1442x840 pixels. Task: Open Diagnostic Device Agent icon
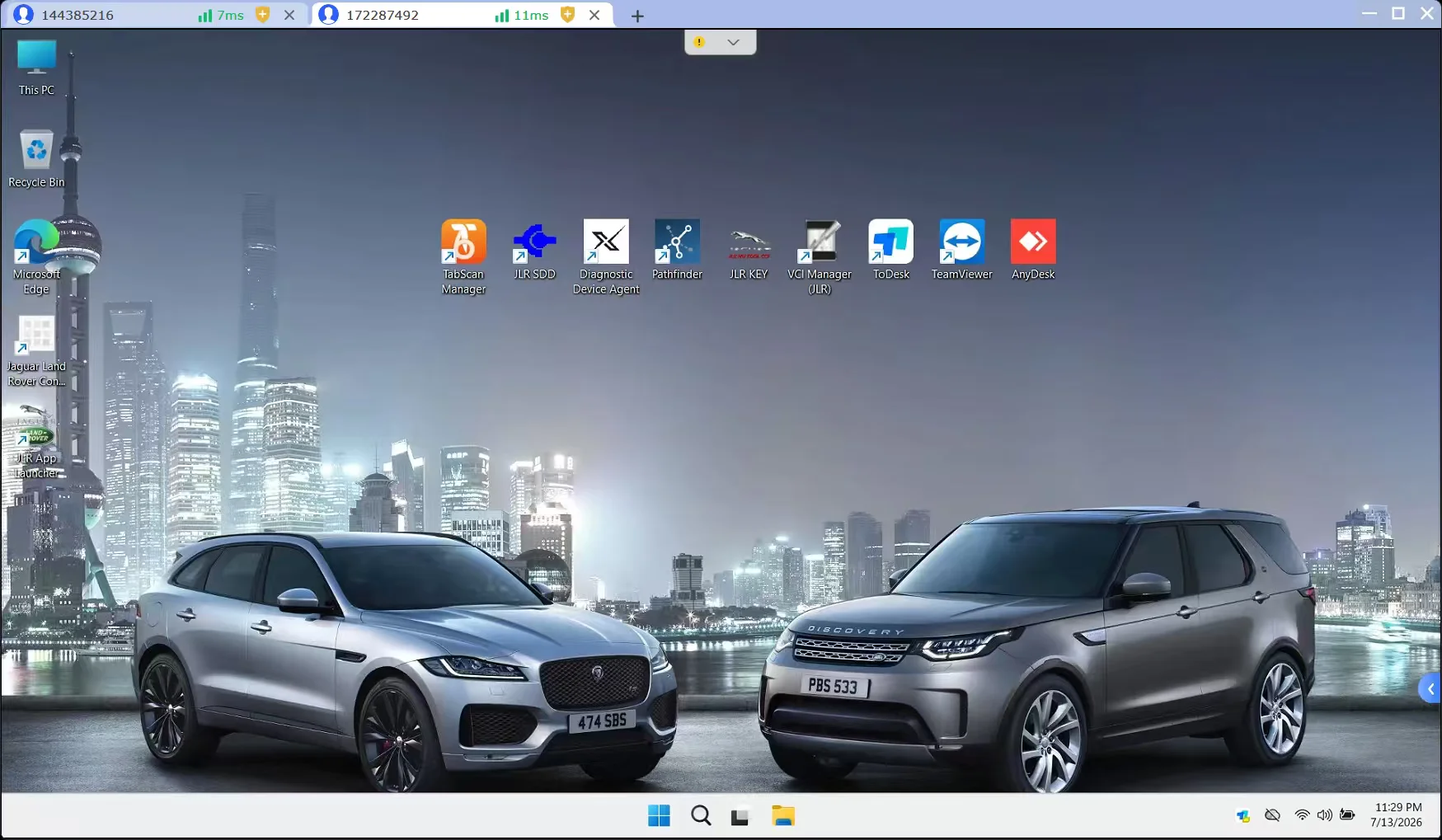[606, 256]
